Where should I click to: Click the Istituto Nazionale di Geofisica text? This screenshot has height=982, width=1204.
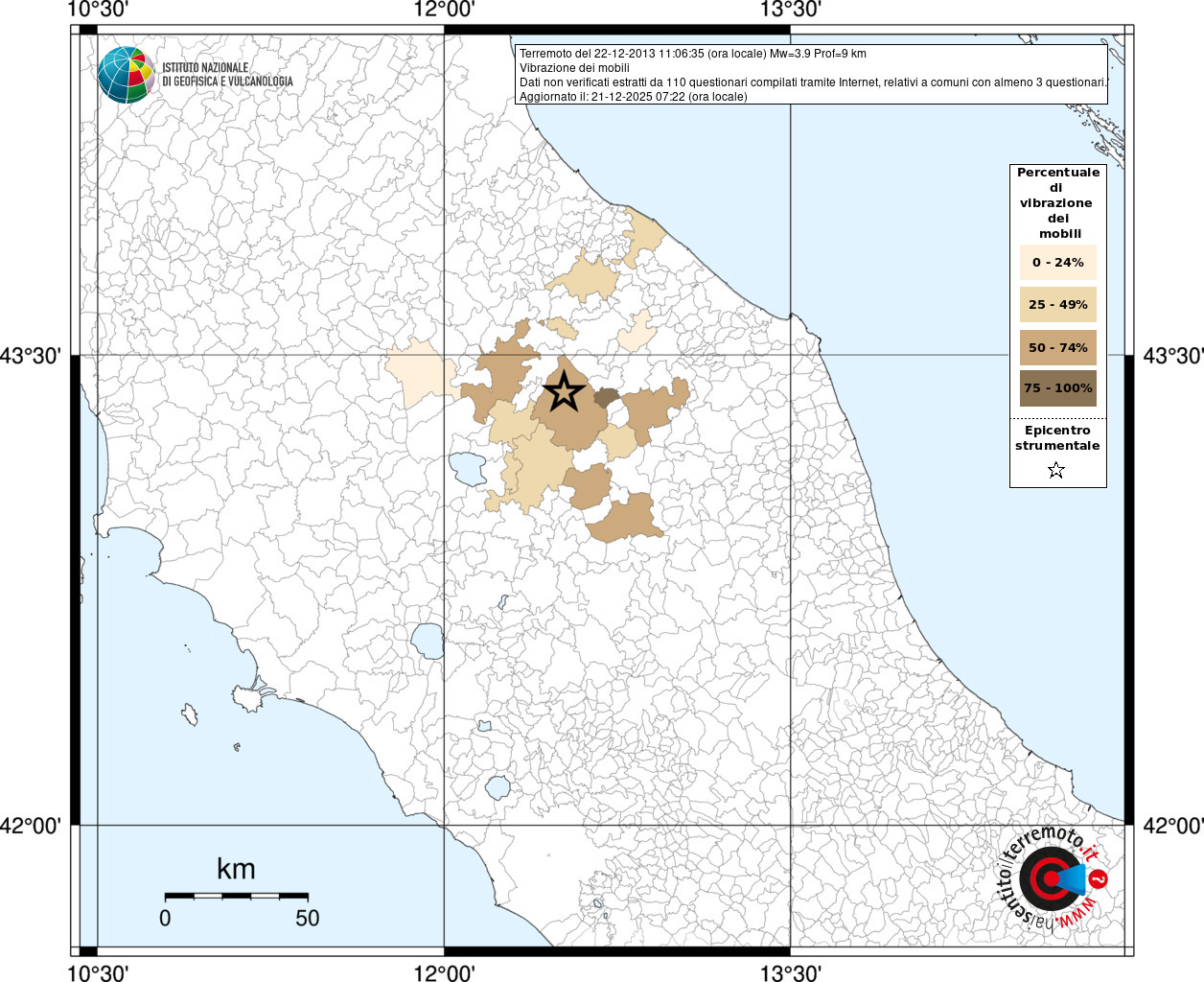[227, 75]
